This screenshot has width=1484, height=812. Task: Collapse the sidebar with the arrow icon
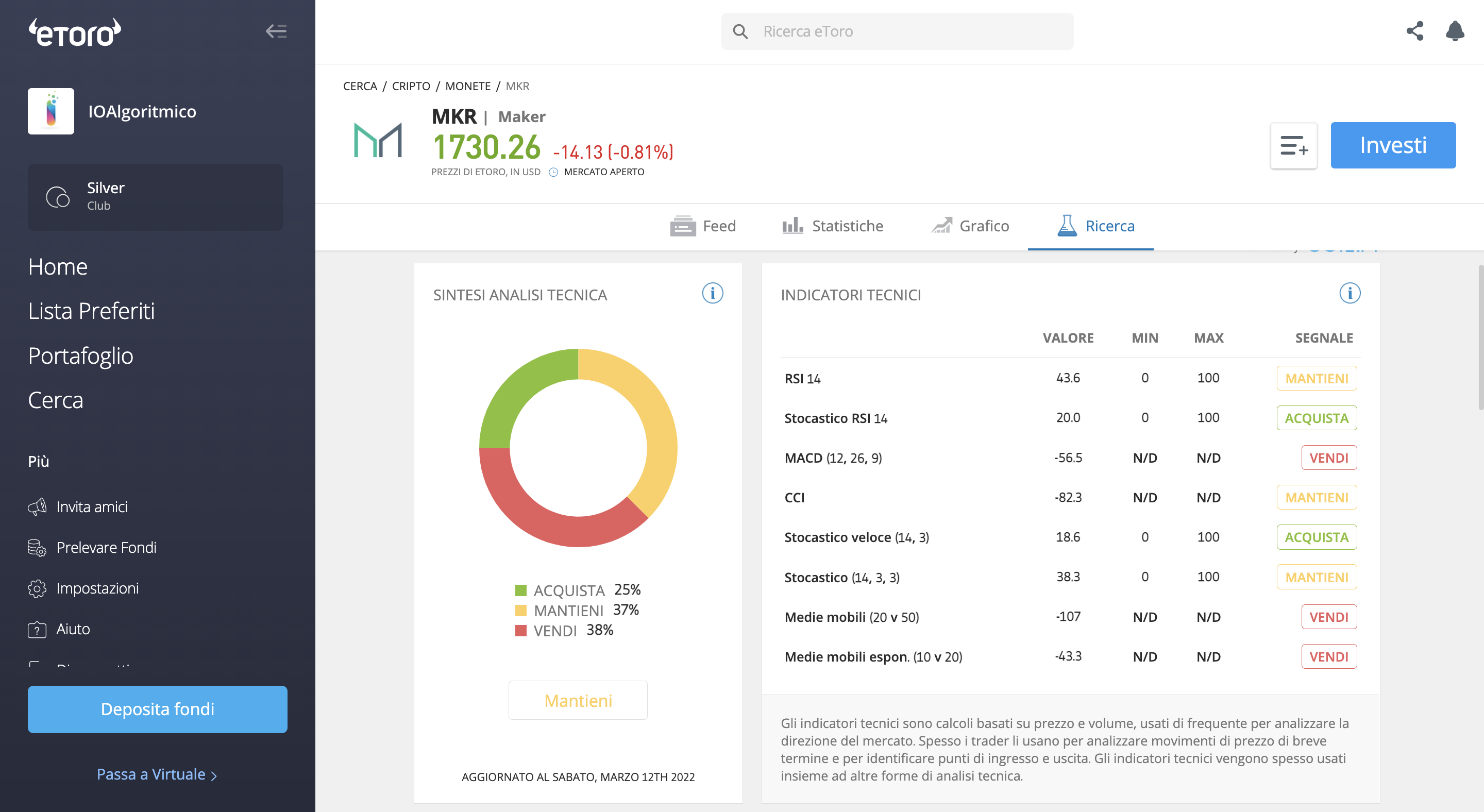click(x=276, y=31)
